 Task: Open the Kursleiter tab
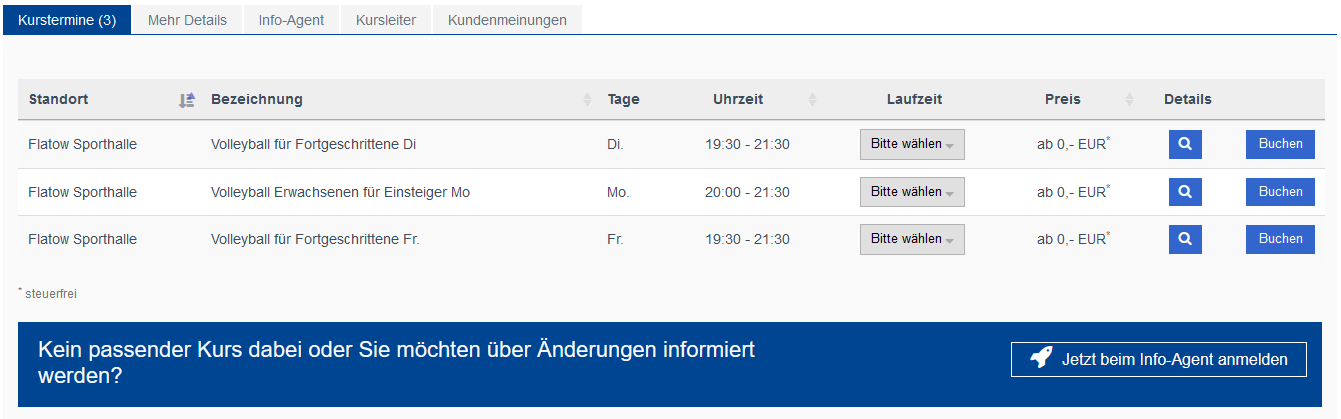click(386, 20)
